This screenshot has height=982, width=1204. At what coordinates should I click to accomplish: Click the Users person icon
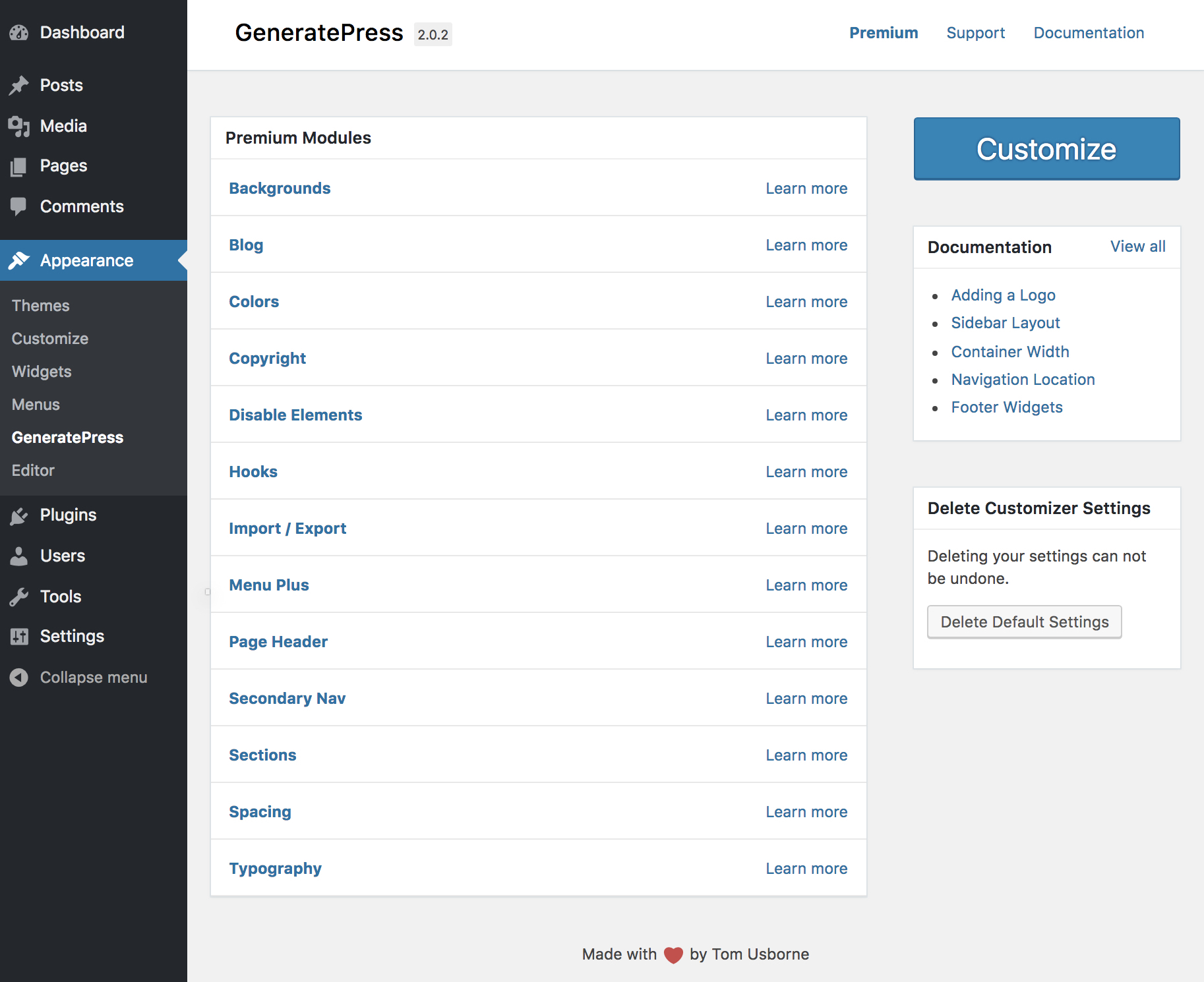[x=19, y=556]
